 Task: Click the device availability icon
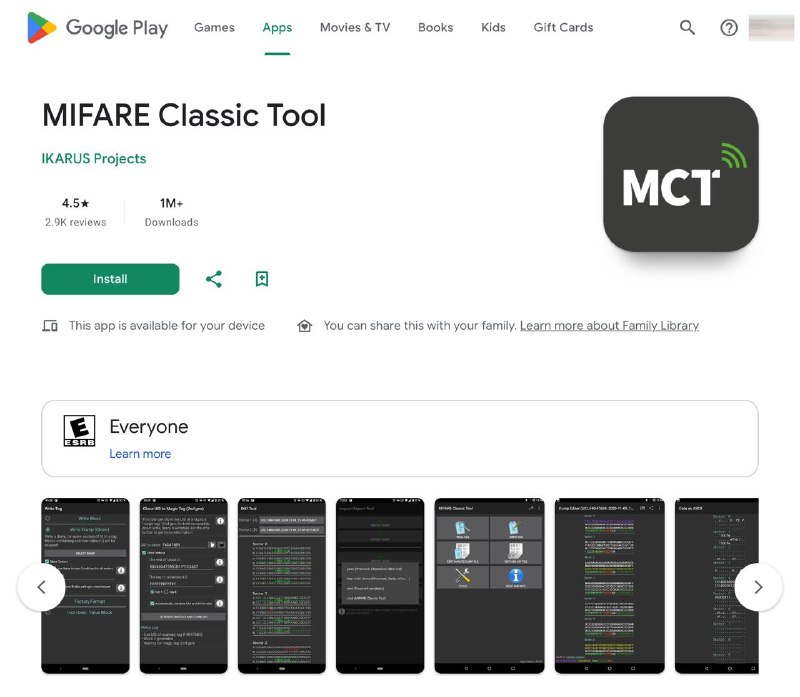pyautogui.click(x=50, y=326)
